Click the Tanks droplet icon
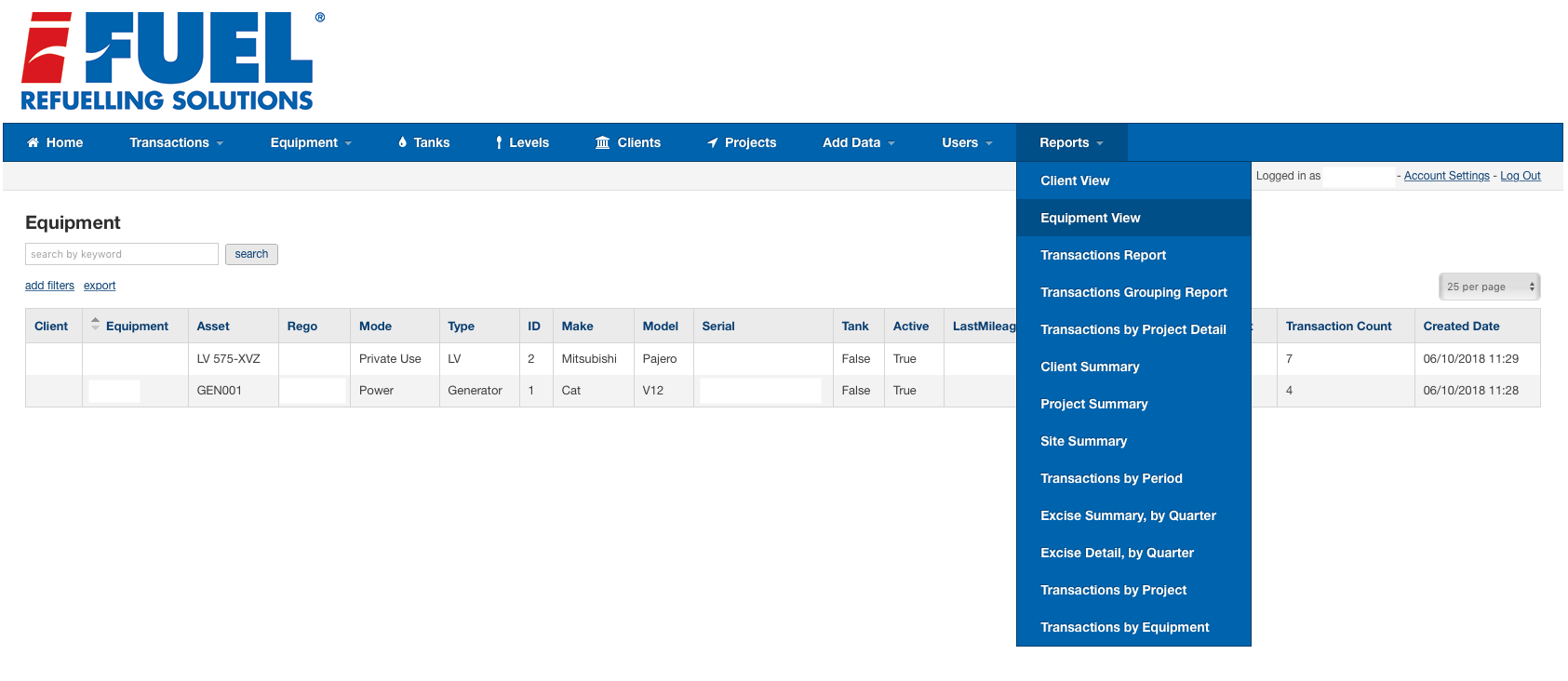 click(402, 142)
